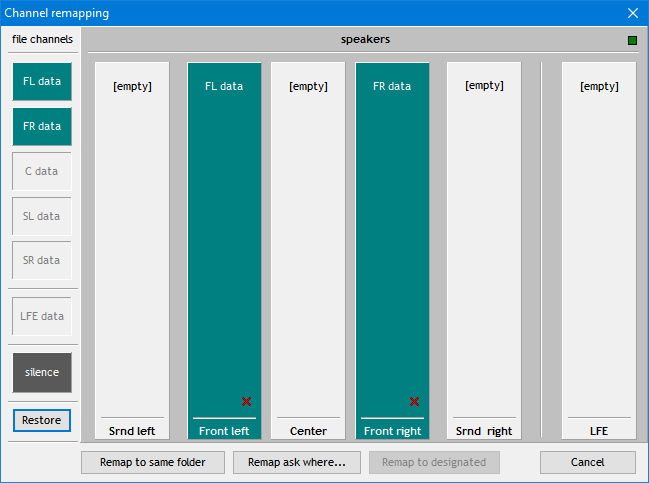This screenshot has width=649, height=483.
Task: Remove FL data with Front left red X
Action: 246,402
